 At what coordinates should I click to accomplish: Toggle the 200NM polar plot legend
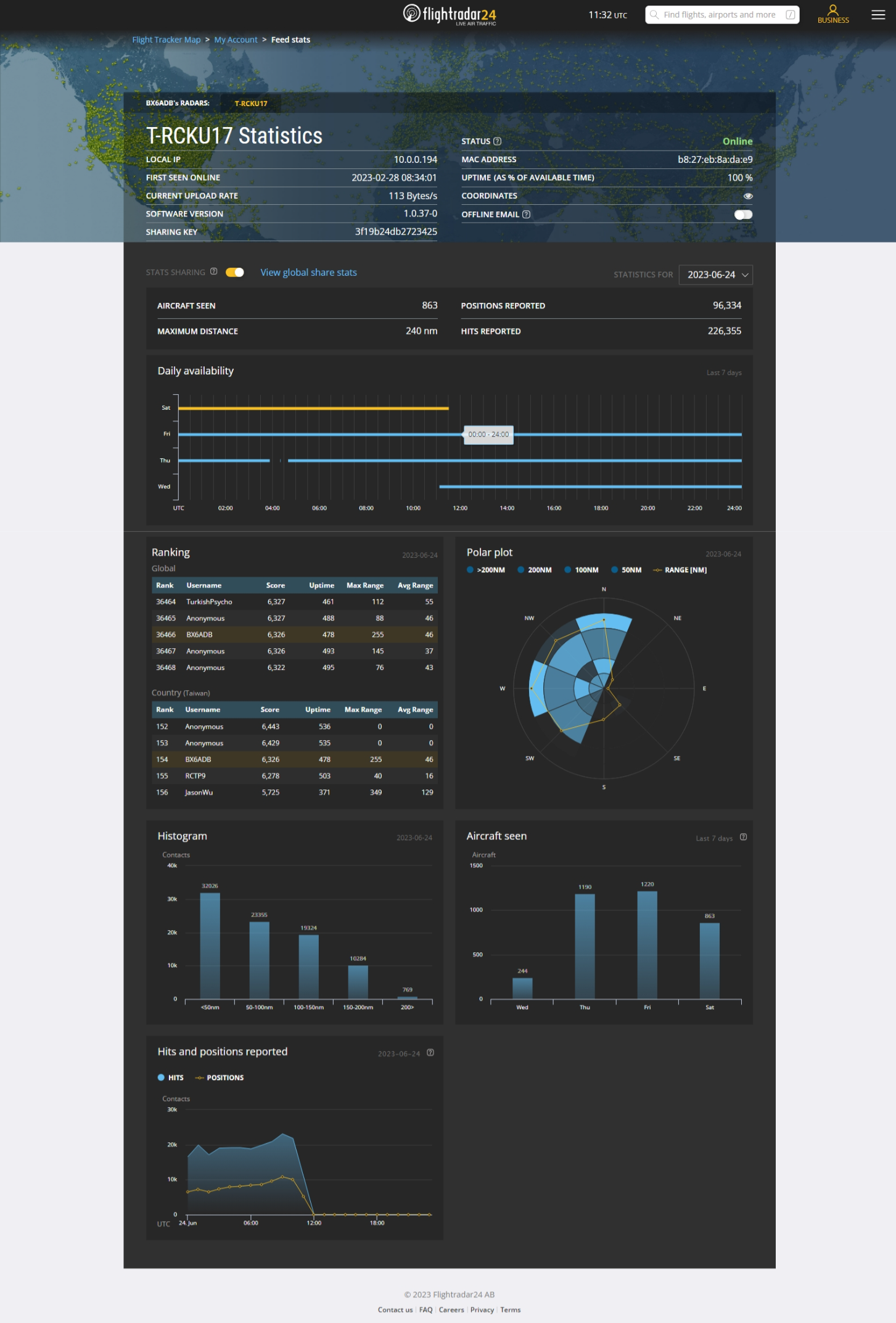tap(535, 570)
